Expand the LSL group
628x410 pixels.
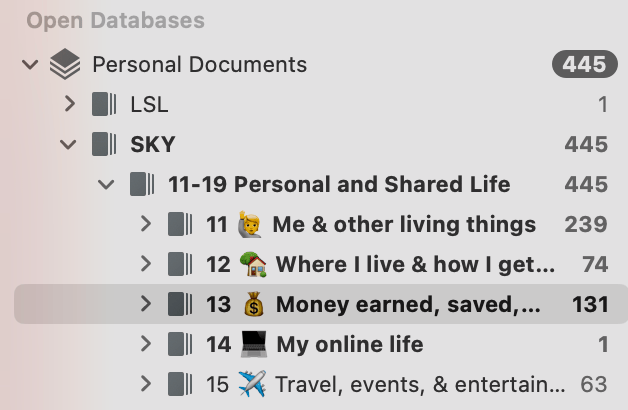[x=69, y=104]
